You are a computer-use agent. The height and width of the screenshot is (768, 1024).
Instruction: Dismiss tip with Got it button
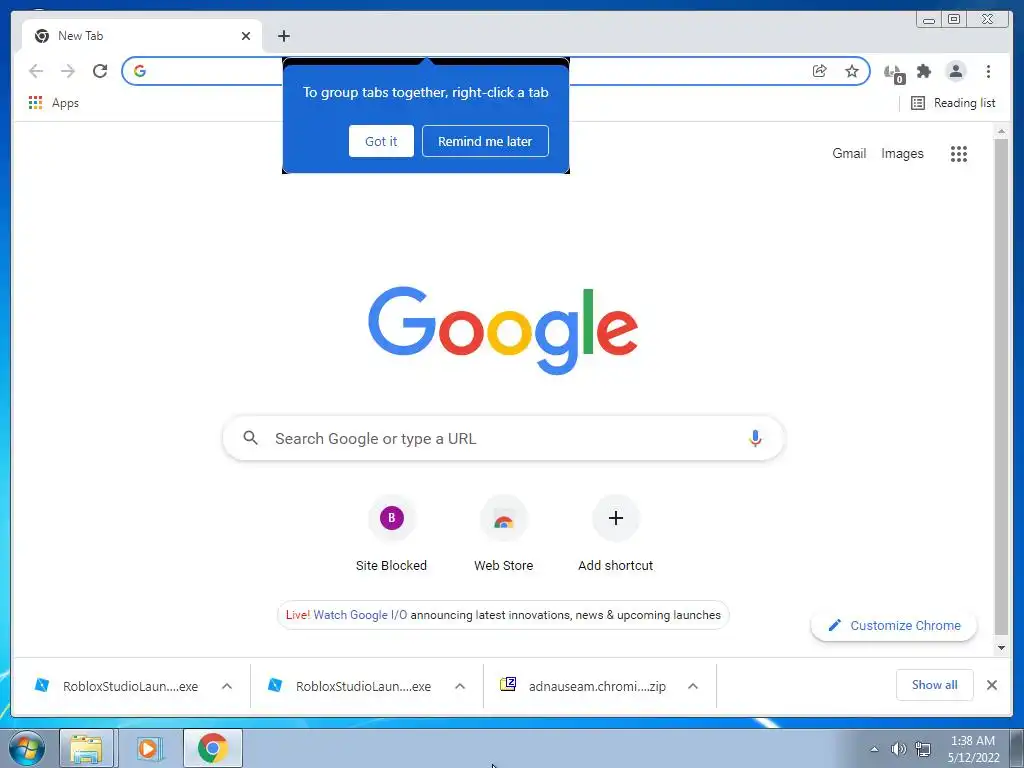click(381, 141)
